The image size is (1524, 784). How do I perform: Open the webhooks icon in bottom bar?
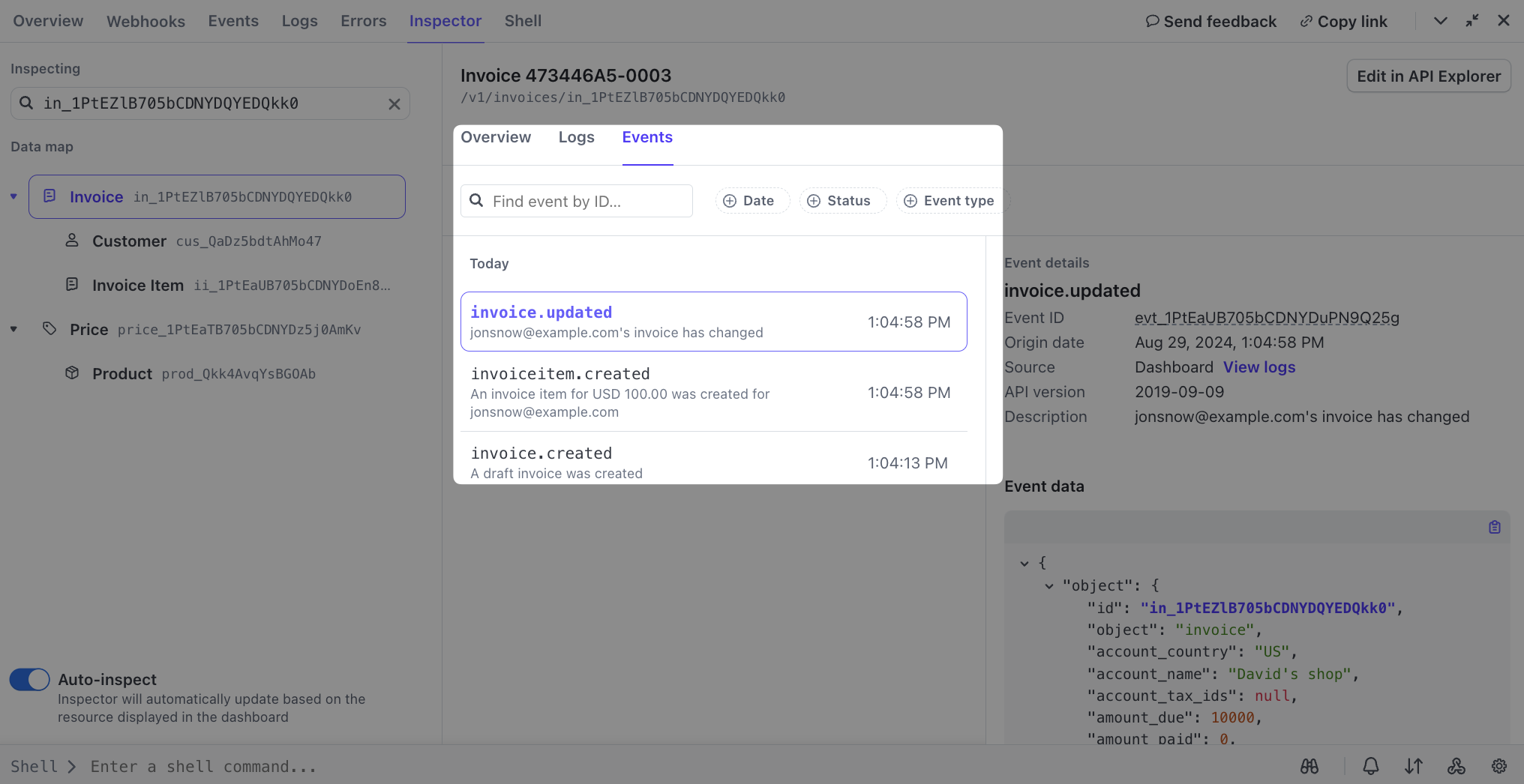coord(1456,766)
